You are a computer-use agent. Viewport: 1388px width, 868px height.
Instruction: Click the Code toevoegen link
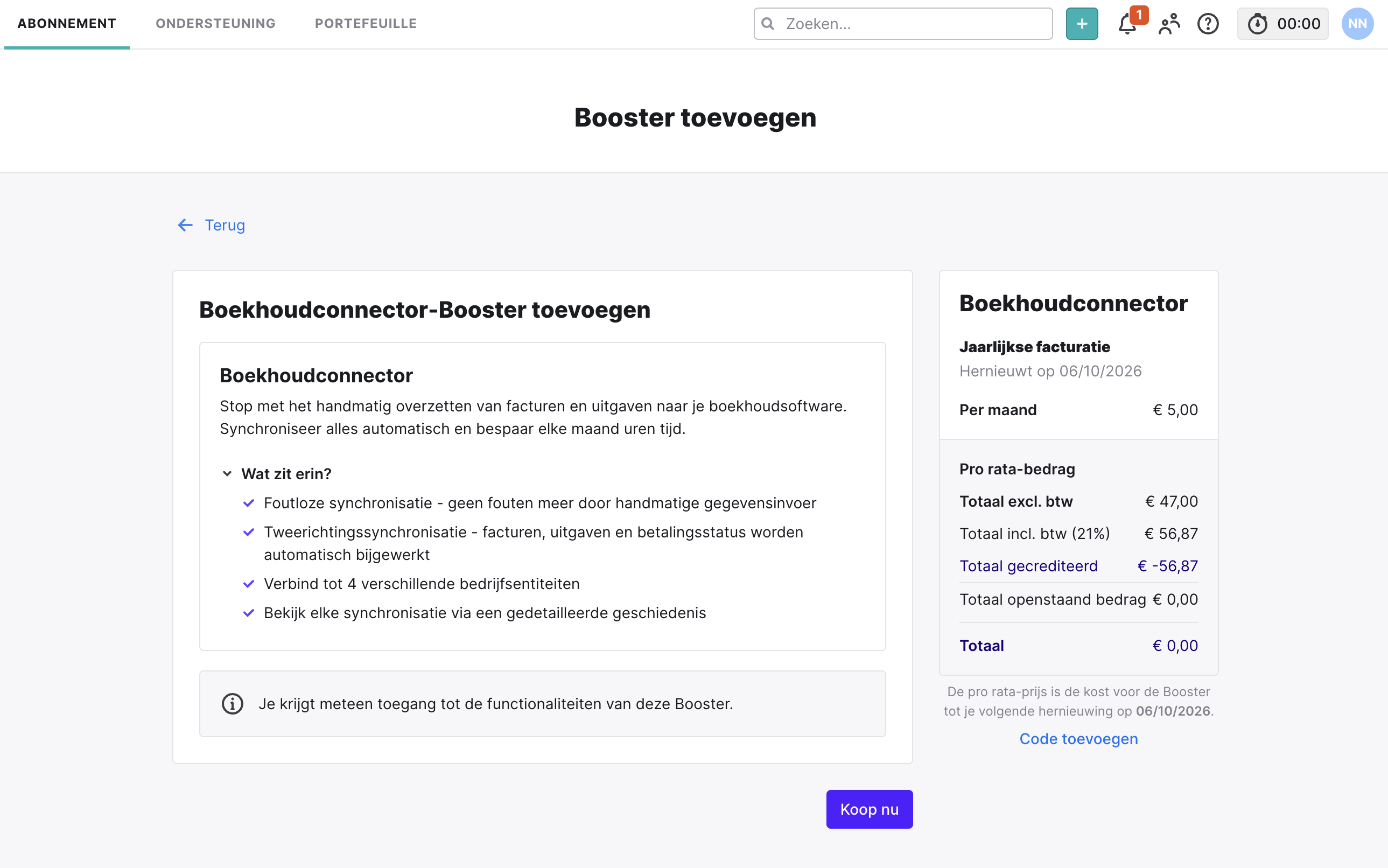[x=1078, y=739]
